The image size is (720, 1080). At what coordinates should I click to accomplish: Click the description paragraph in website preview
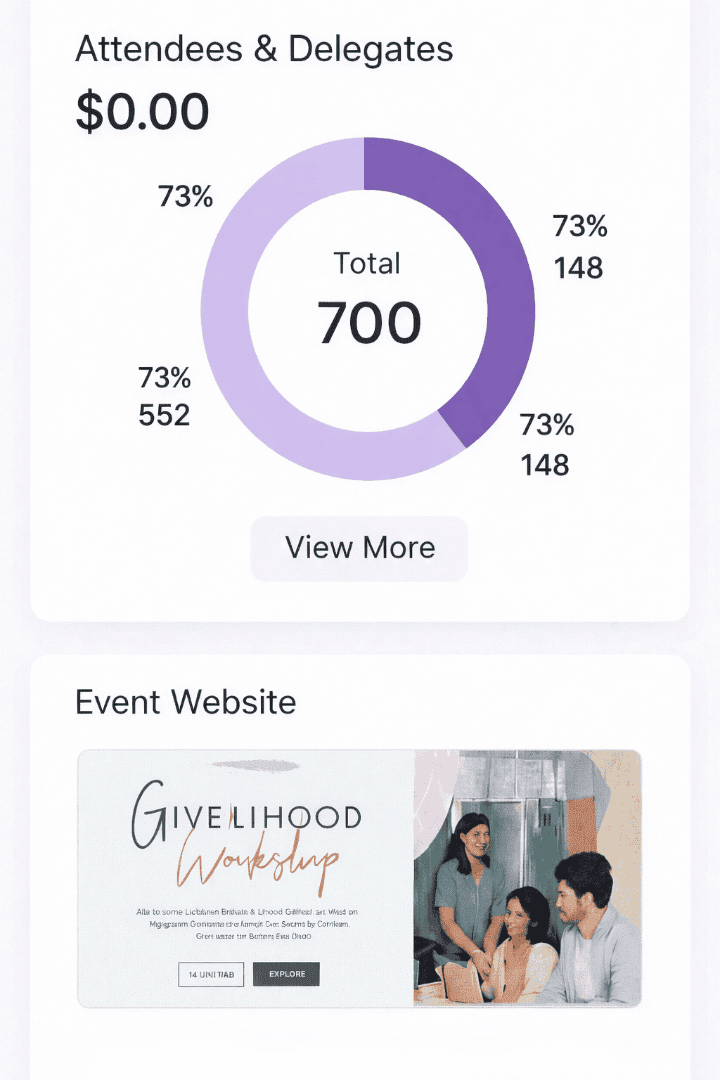248,925
